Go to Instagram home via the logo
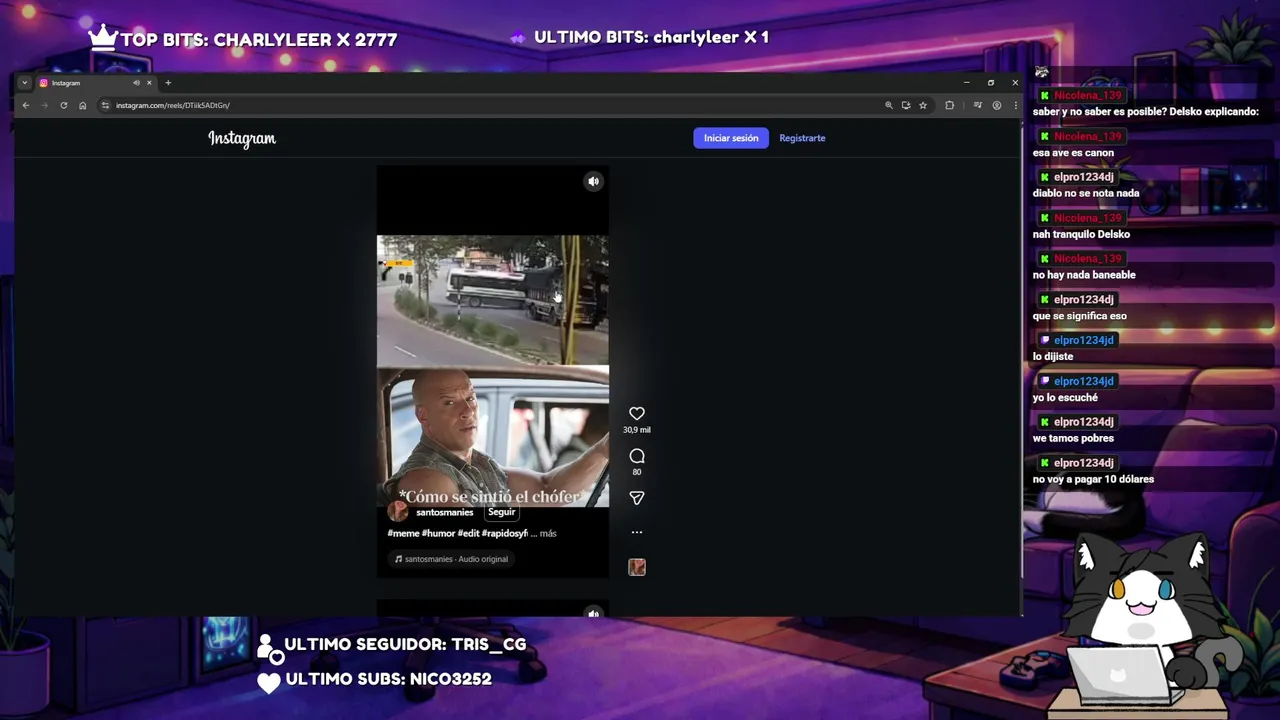Viewport: 1280px width, 720px height. 242,138
